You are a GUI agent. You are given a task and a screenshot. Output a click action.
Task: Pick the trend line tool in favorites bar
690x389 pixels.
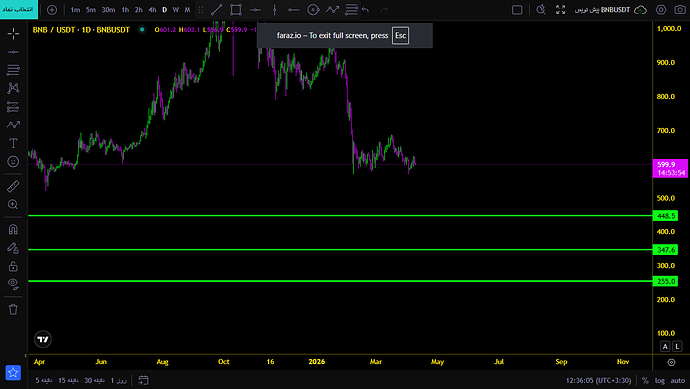(217, 10)
